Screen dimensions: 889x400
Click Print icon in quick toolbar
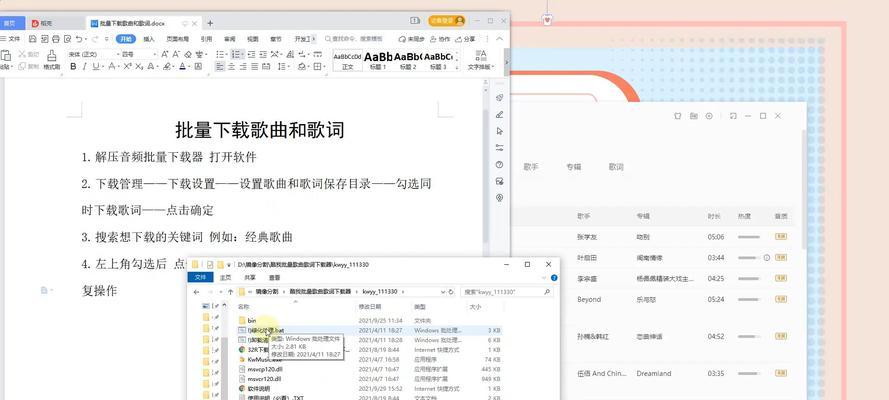[x=56, y=39]
